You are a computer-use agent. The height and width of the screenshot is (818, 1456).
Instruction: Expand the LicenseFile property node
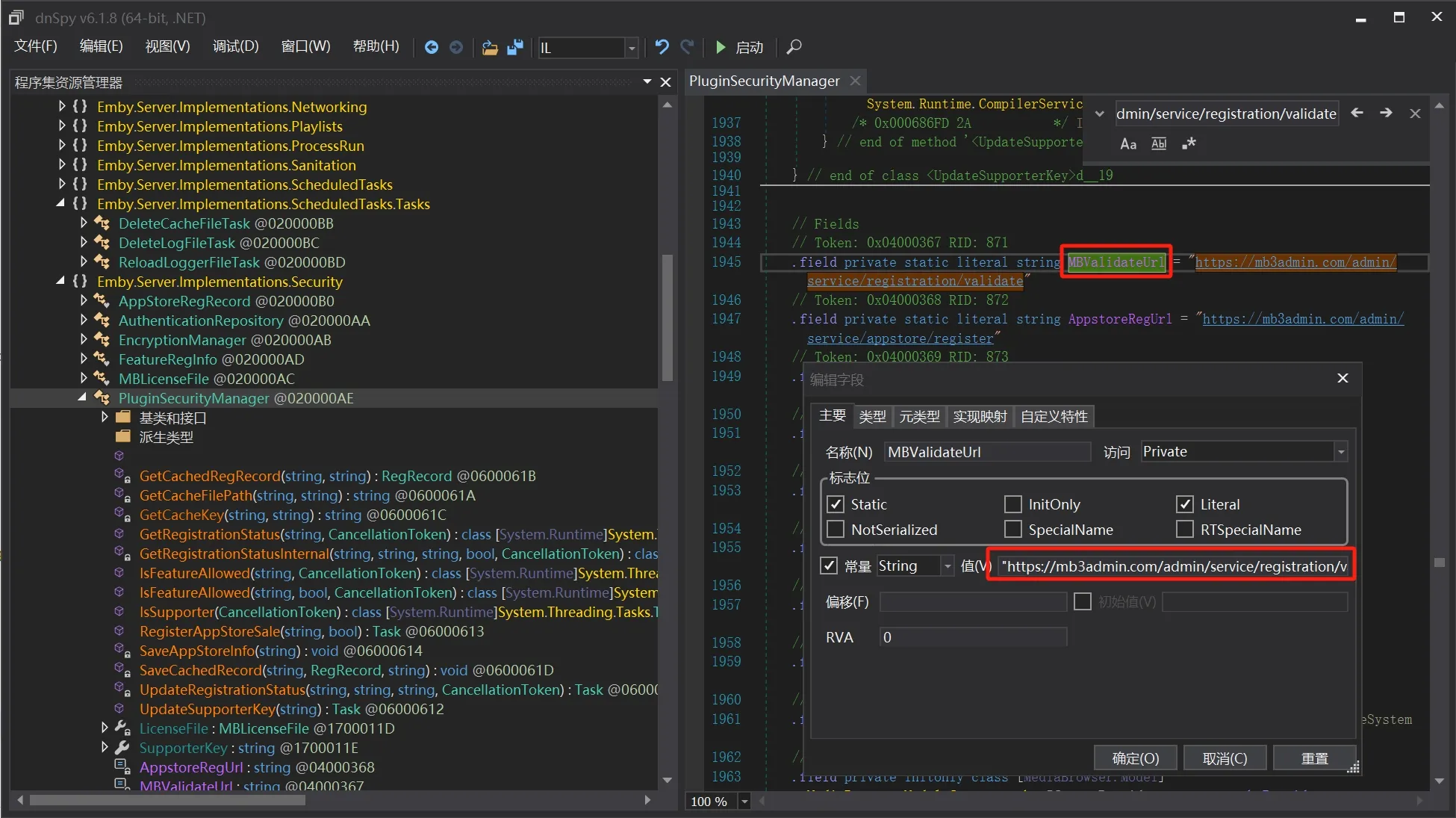pyautogui.click(x=105, y=728)
